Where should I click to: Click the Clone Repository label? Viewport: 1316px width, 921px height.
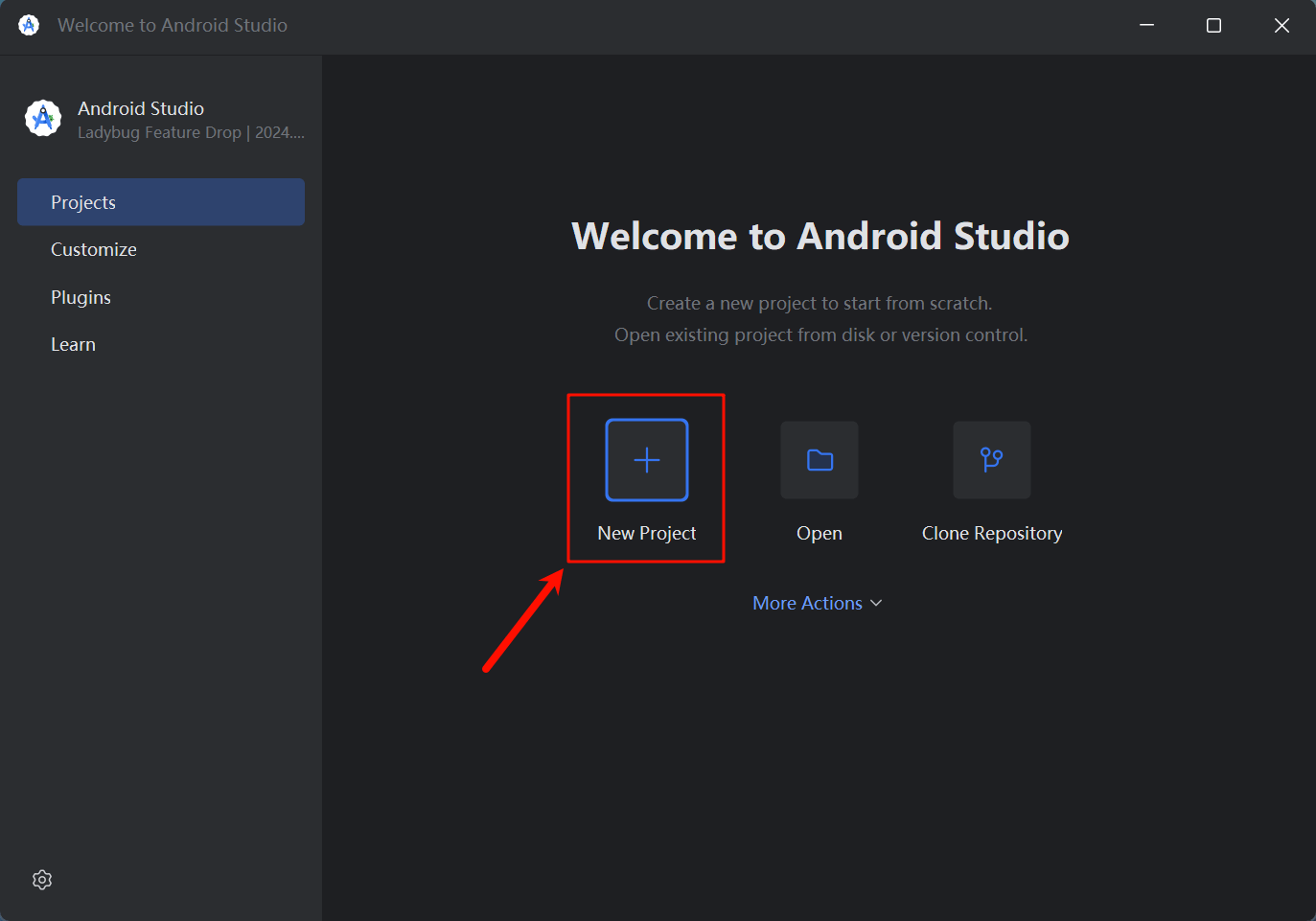pos(992,533)
